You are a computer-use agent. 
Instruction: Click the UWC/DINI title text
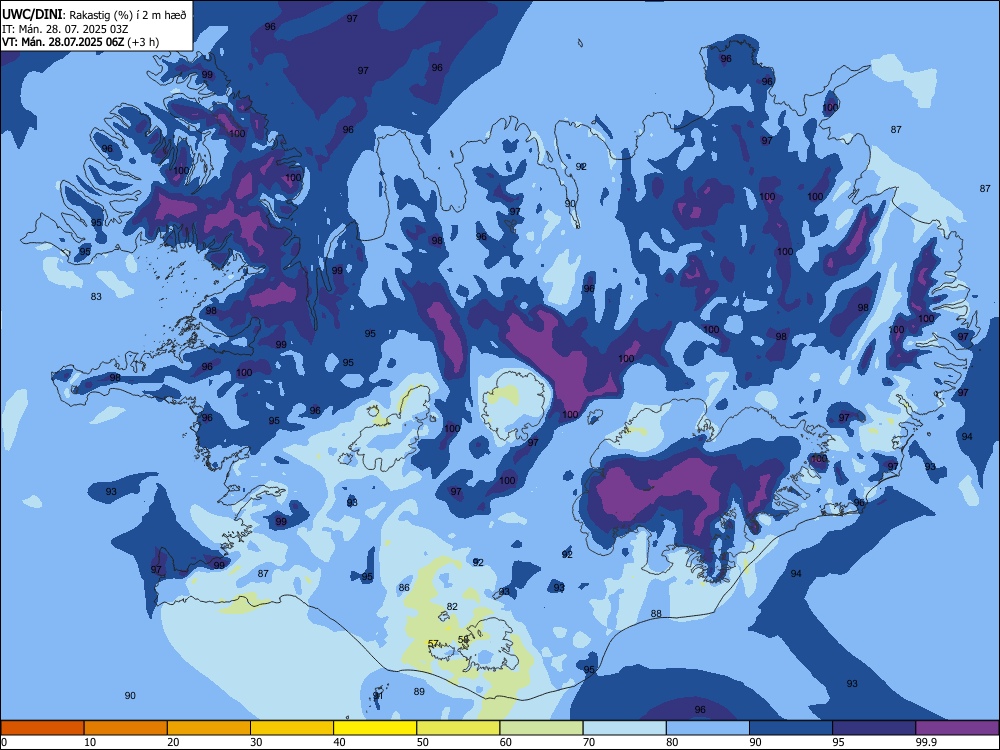pyautogui.click(x=32, y=15)
